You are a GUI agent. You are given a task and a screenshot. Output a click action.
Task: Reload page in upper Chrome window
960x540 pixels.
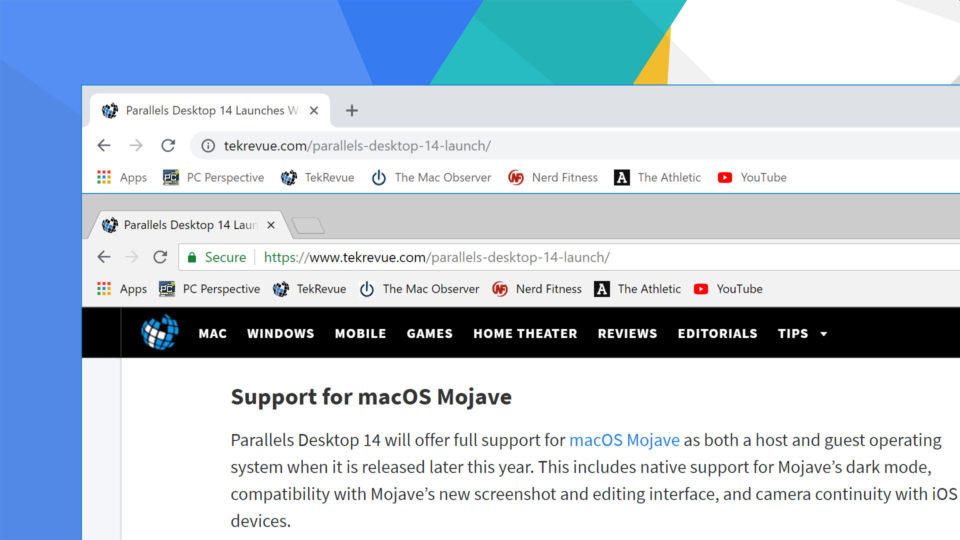(168, 146)
